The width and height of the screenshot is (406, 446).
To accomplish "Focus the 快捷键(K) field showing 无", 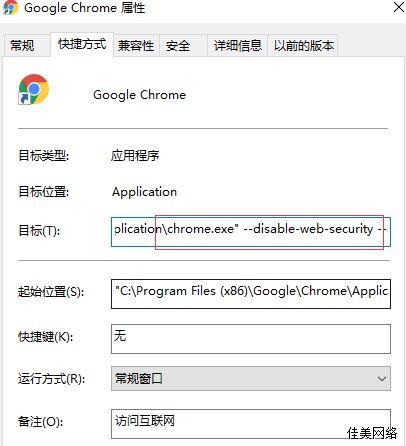I will [251, 339].
